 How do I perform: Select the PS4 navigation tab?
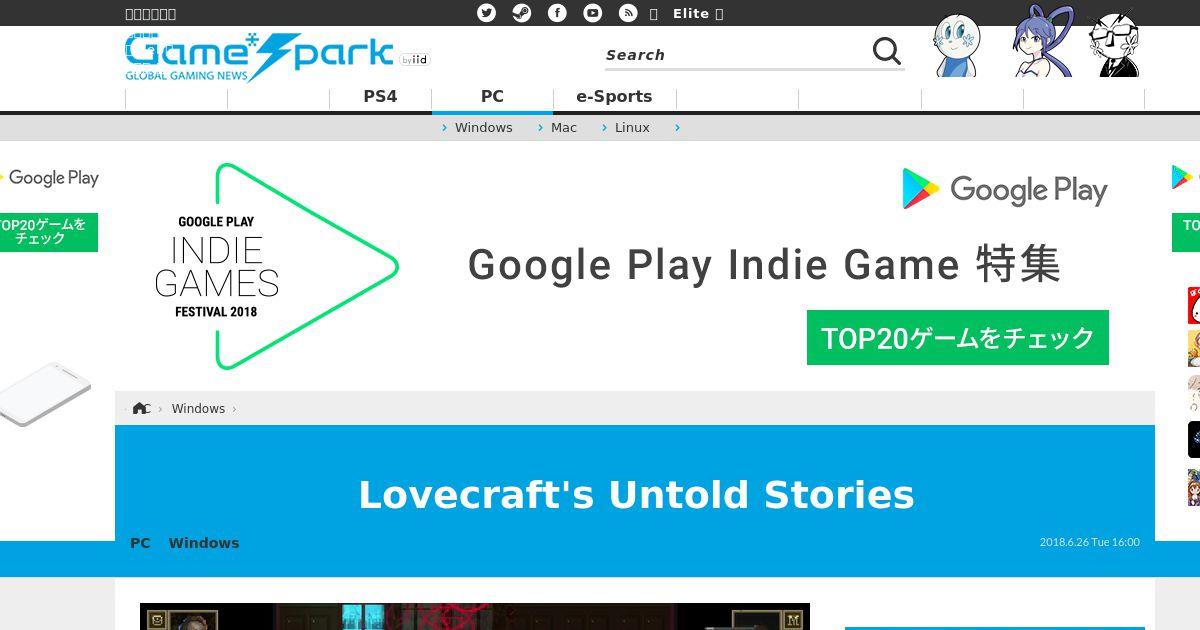coord(380,96)
